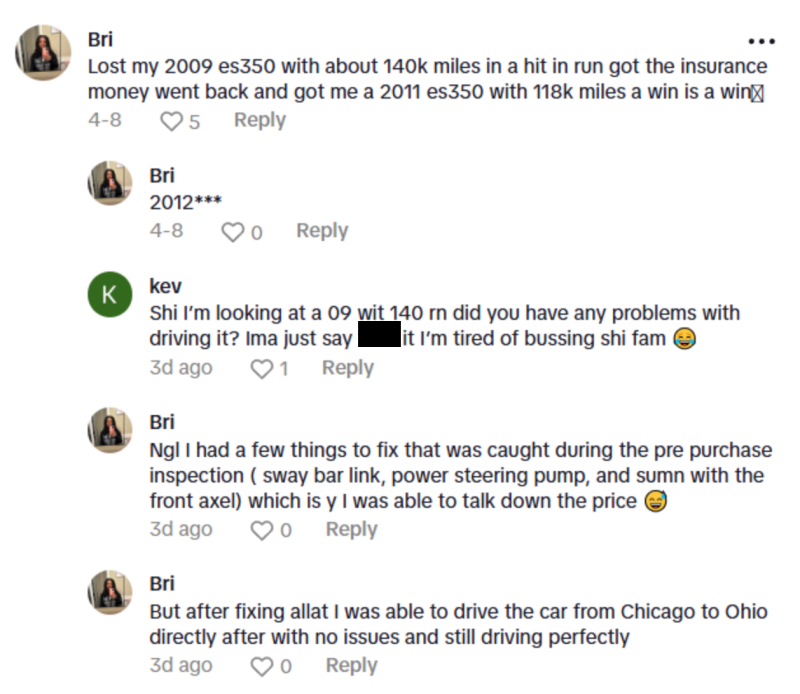Open Bri's avatar on top comment

[x=43, y=53]
